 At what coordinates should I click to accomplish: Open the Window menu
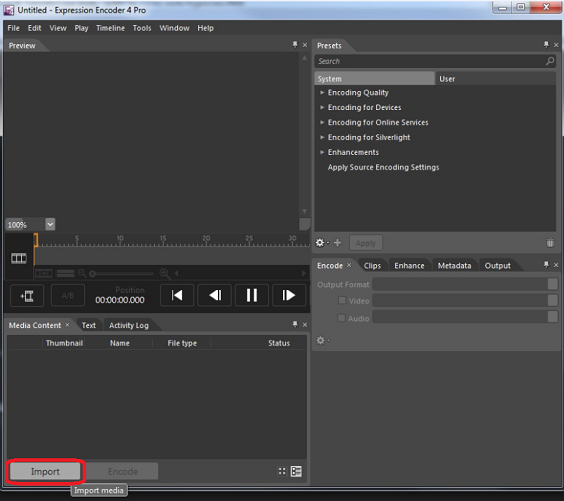coord(174,28)
